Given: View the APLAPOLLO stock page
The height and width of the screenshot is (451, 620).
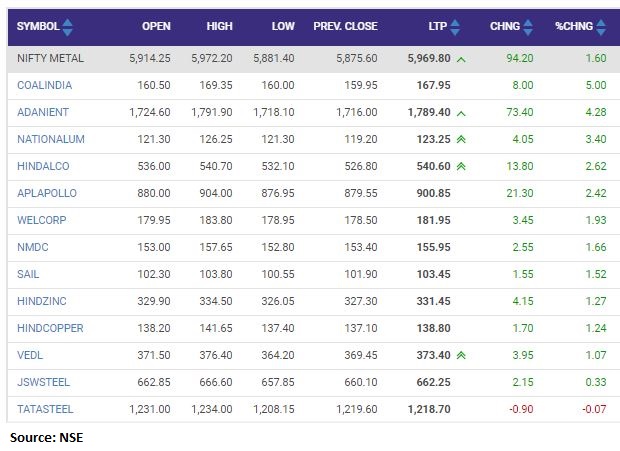Looking at the screenshot, I should (47, 193).
